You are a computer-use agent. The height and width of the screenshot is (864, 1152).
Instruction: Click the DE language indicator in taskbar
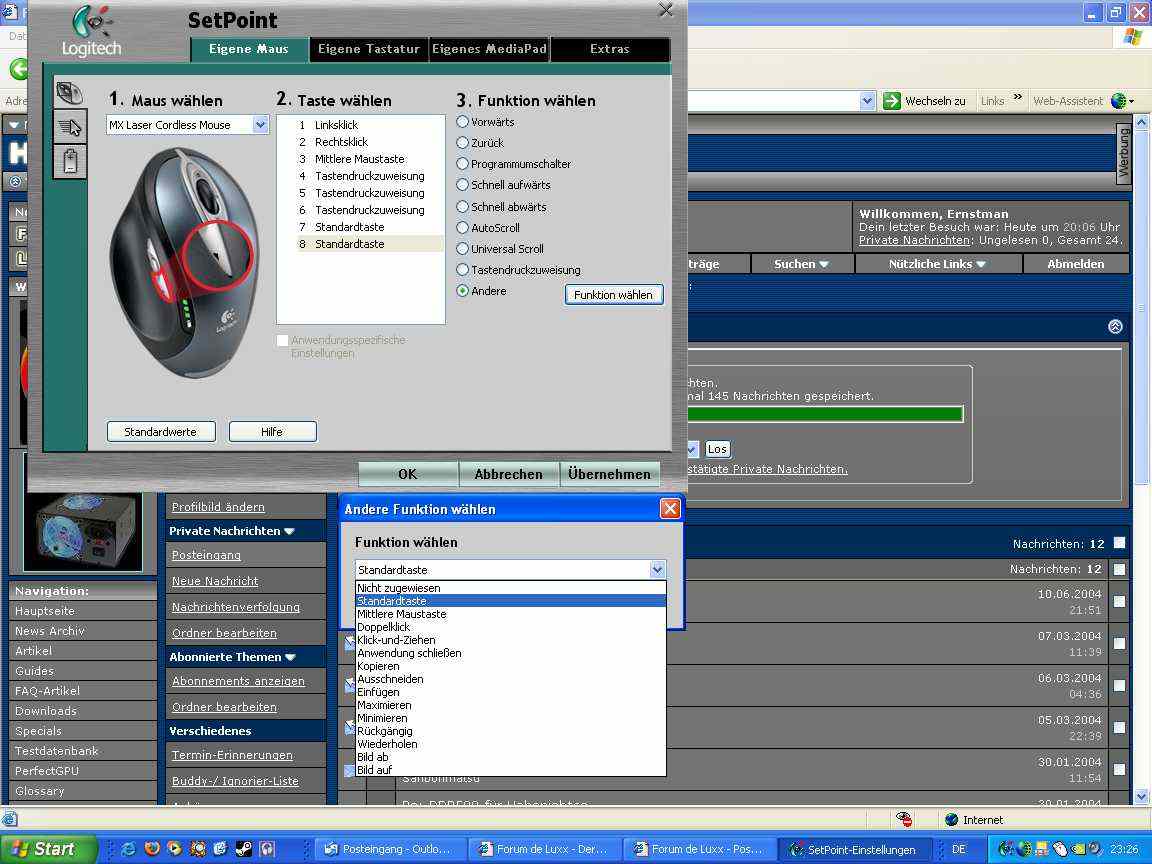coord(958,849)
